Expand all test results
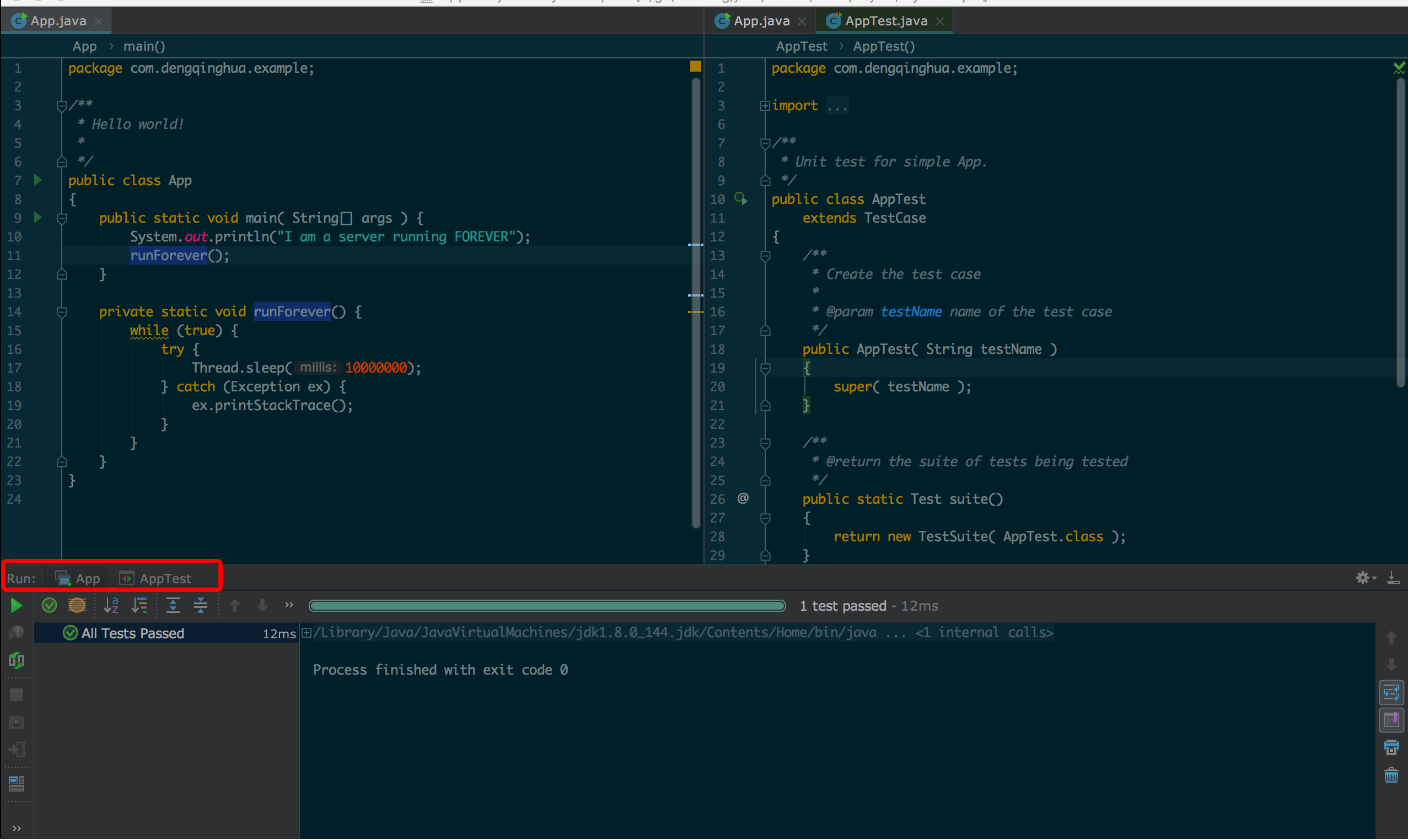Image resolution: width=1408 pixels, height=840 pixels. pos(173,606)
